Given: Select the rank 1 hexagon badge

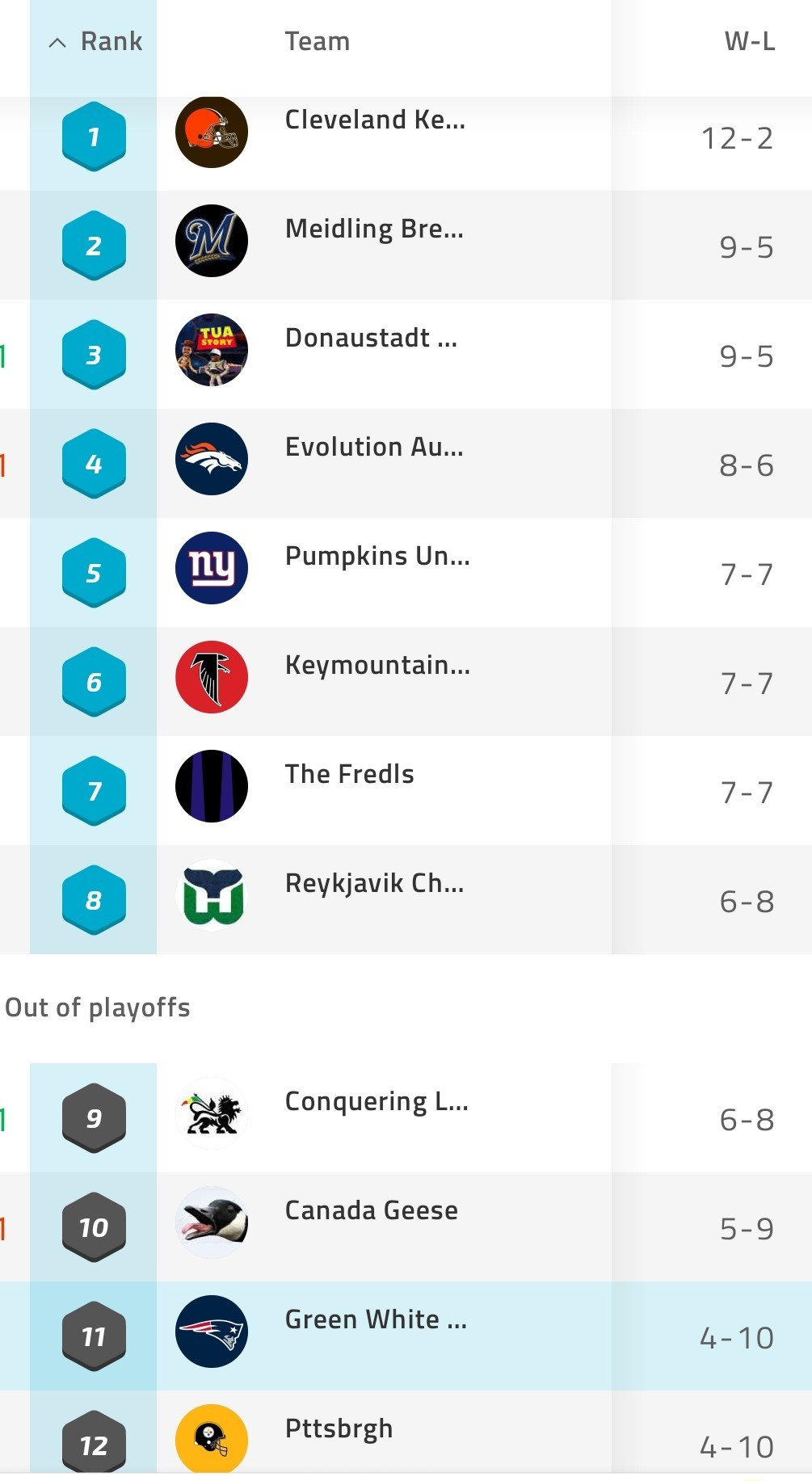Looking at the screenshot, I should click(94, 137).
